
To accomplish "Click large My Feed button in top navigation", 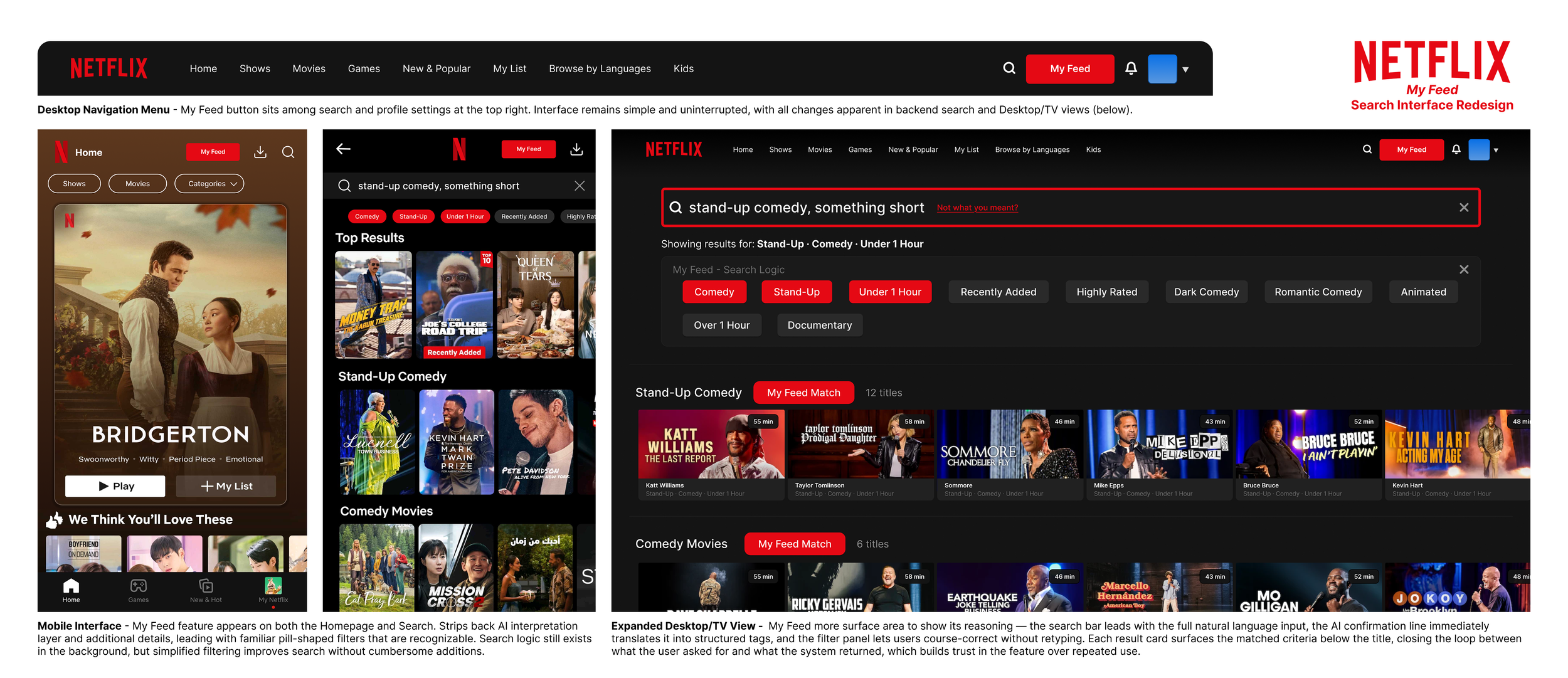I will click(x=1070, y=69).
